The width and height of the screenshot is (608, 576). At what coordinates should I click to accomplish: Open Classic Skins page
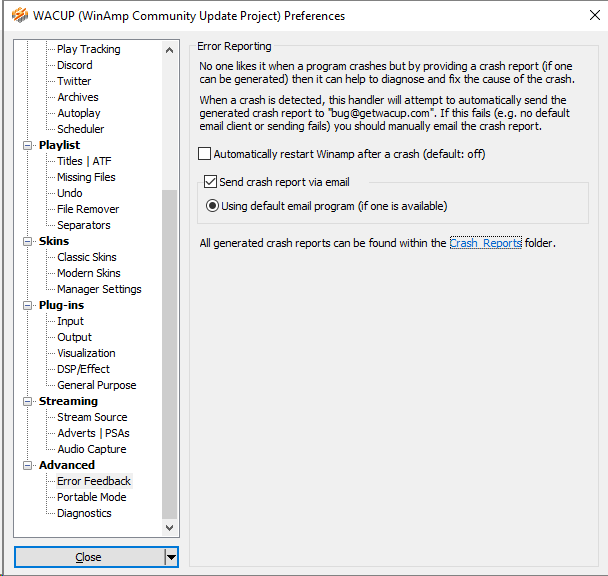87,257
